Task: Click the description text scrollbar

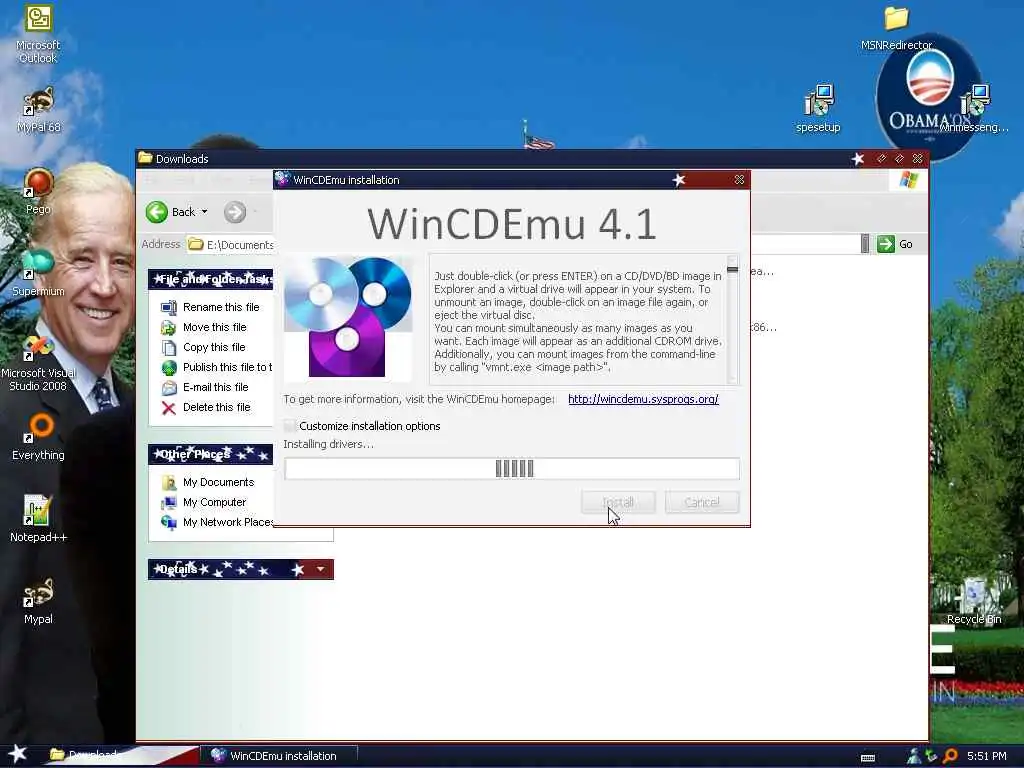Action: click(732, 319)
